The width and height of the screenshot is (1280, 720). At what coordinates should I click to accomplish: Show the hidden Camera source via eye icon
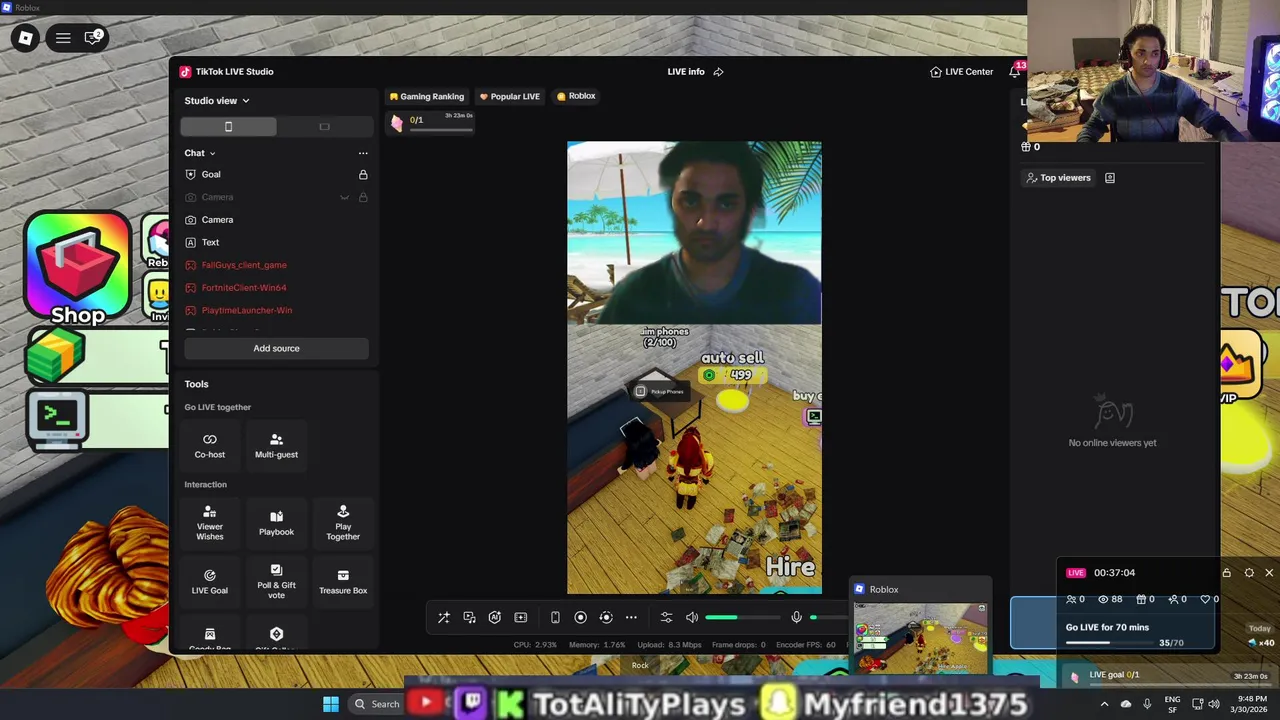click(x=344, y=197)
